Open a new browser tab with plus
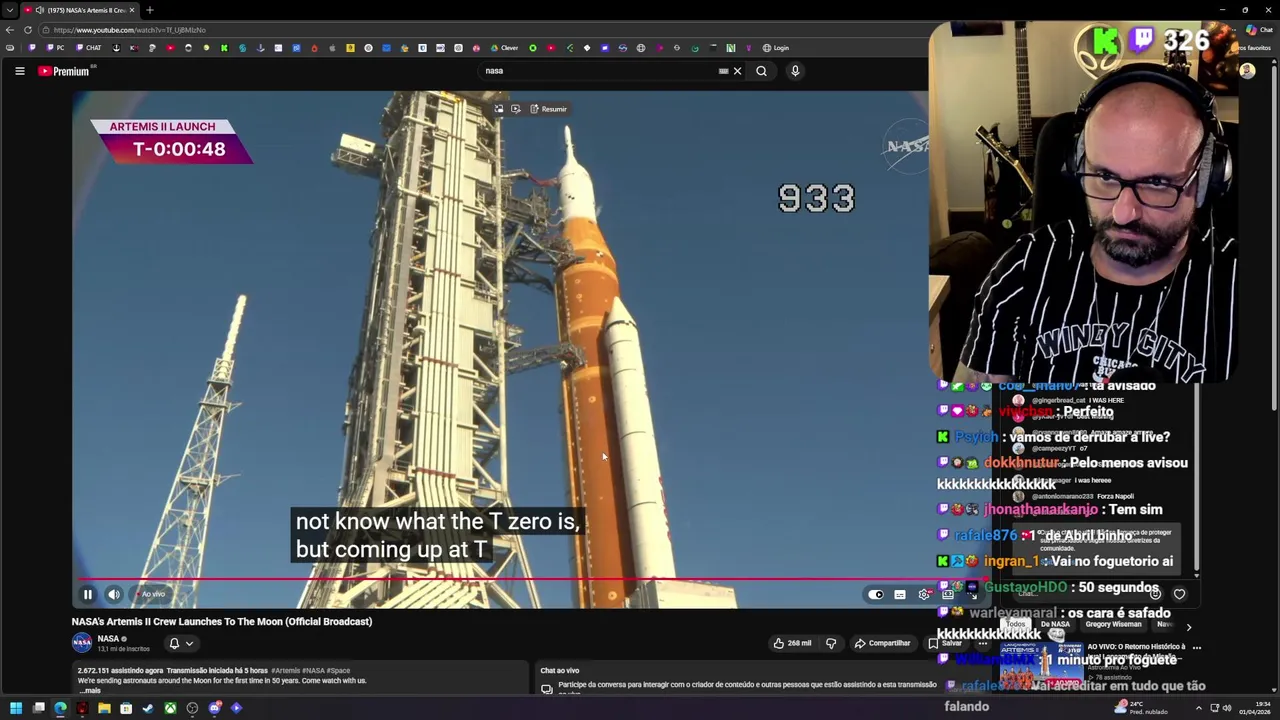This screenshot has width=1280, height=720. point(149,10)
